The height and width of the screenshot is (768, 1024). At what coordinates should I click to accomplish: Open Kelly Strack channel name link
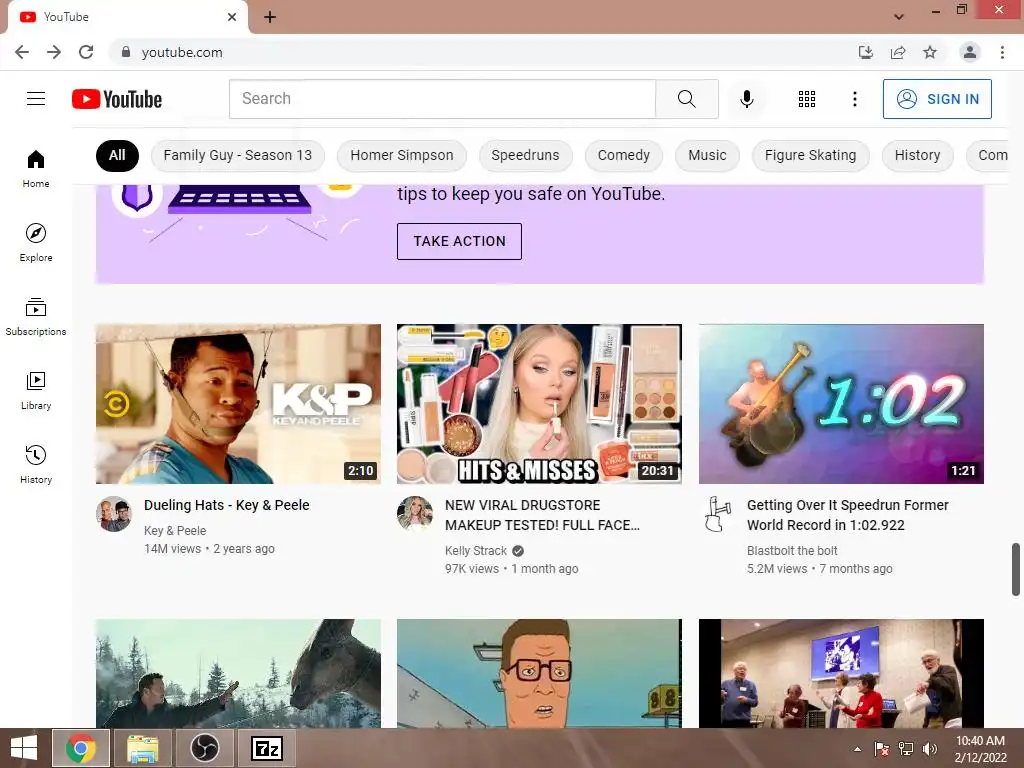(475, 551)
